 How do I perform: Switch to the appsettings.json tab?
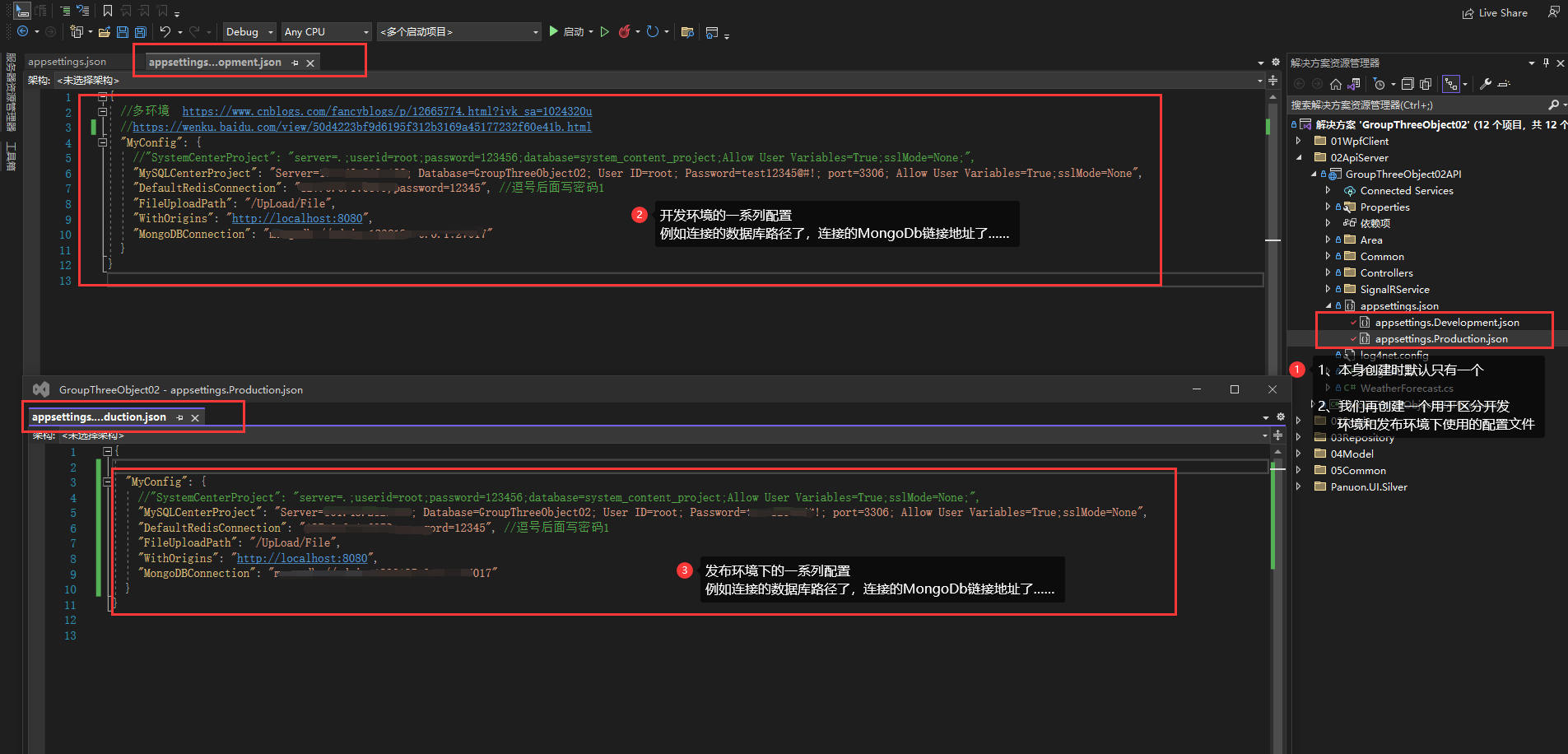(66, 61)
